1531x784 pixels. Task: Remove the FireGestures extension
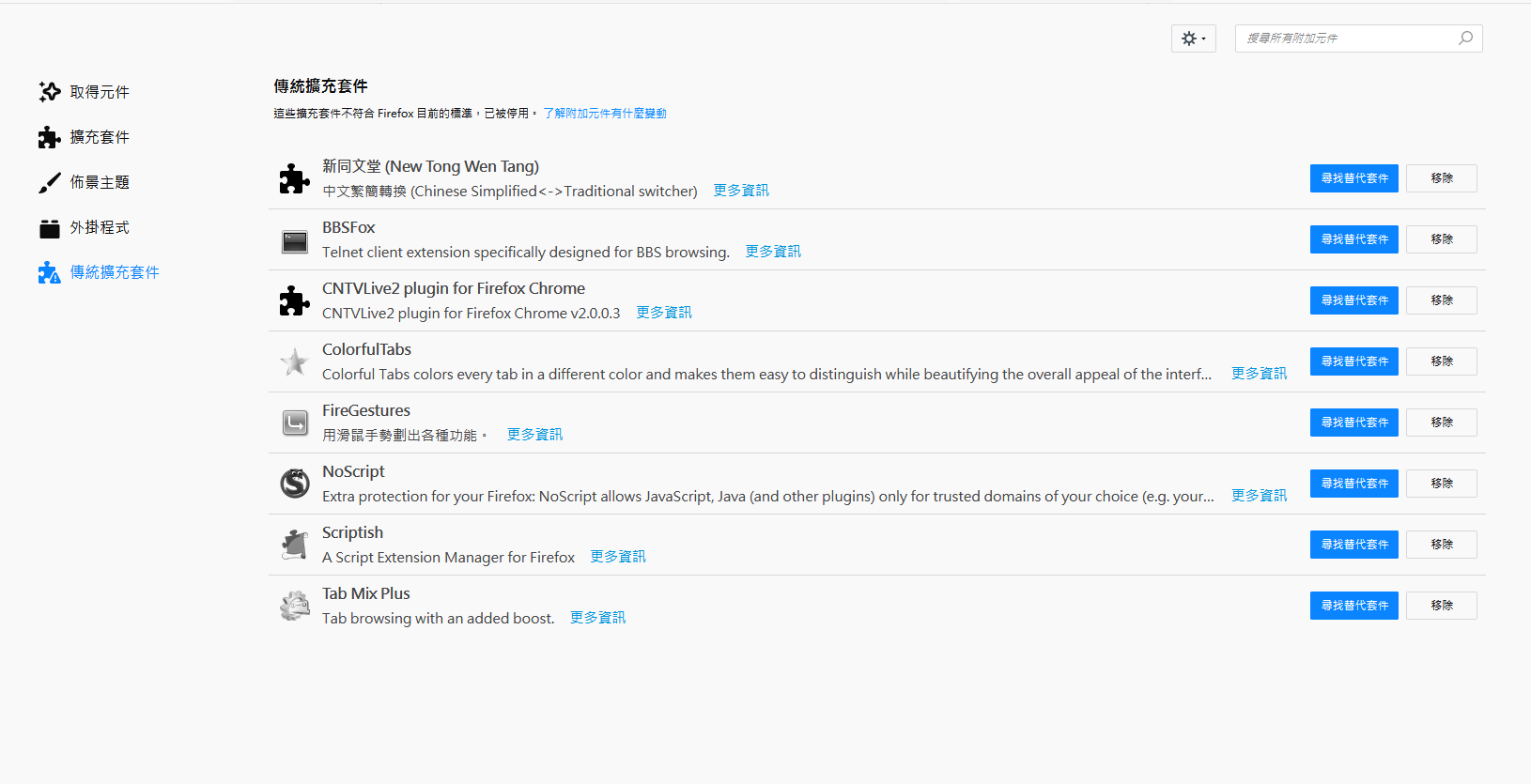click(1442, 423)
